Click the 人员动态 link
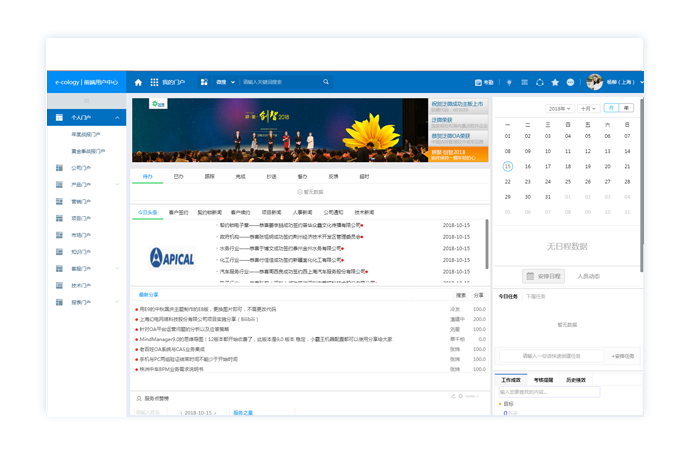The width and height of the screenshot is (690, 450). pyautogui.click(x=588, y=276)
